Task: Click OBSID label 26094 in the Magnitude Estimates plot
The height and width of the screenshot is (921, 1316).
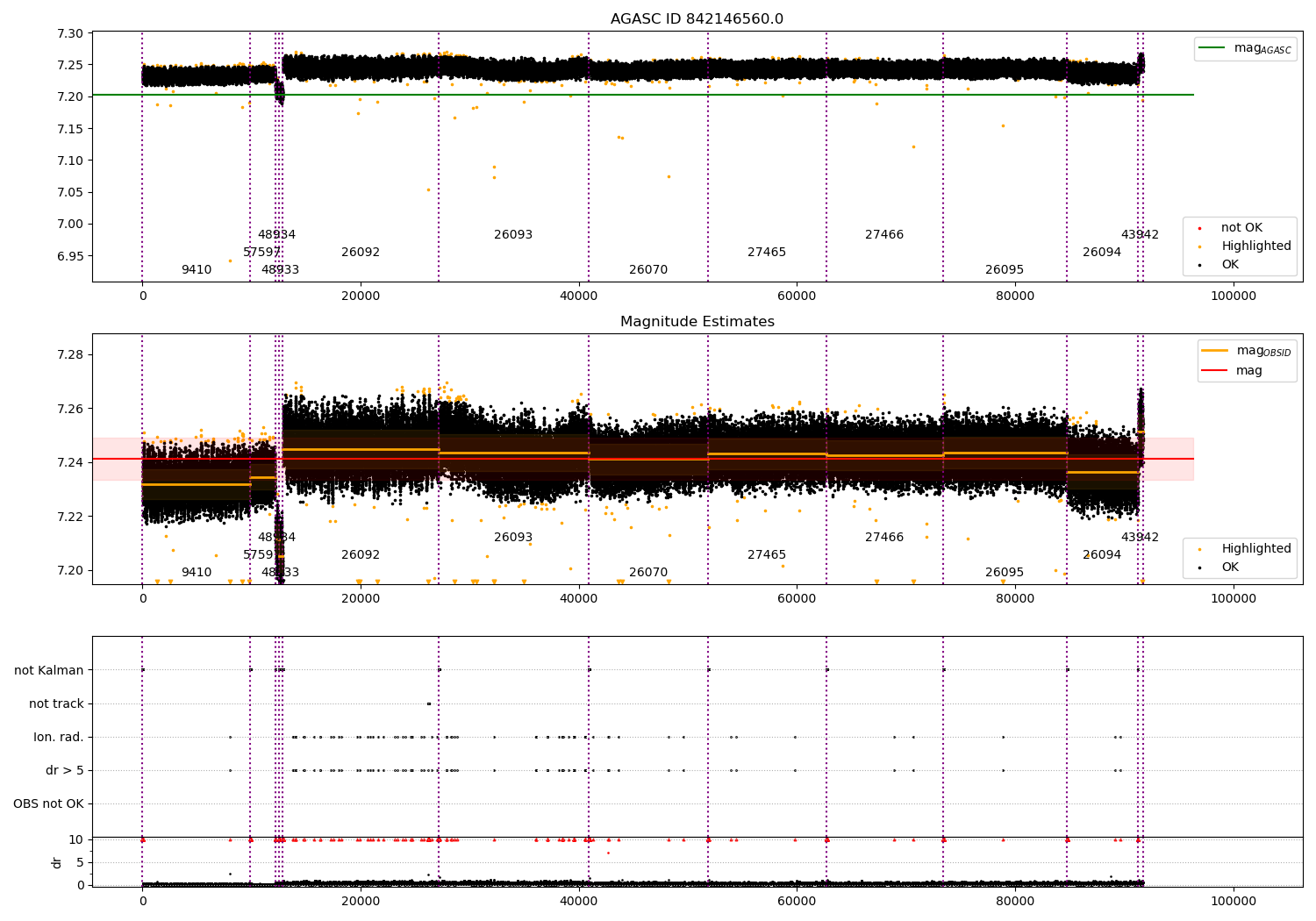Action: 1102,555
